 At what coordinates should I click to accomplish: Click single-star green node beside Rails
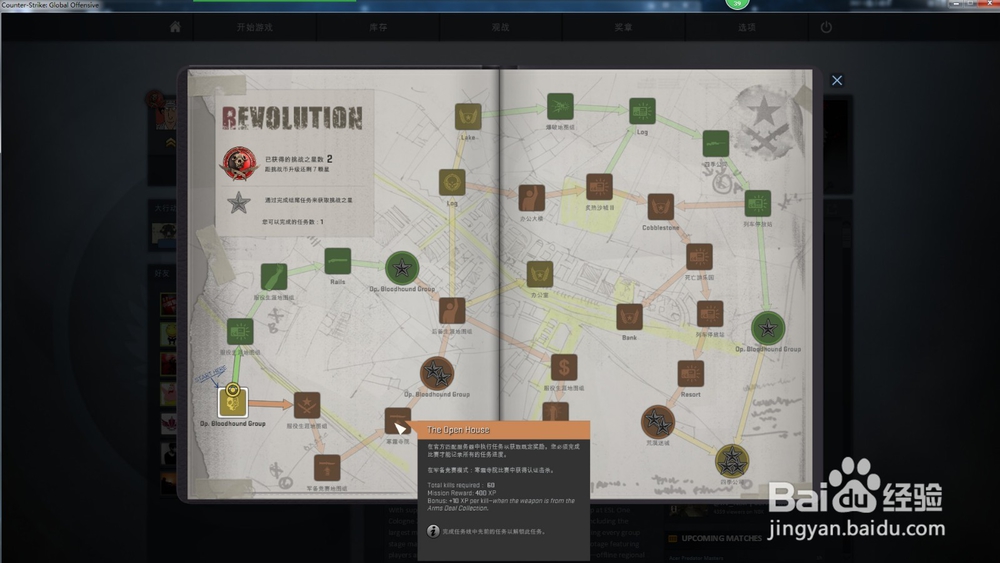click(402, 268)
